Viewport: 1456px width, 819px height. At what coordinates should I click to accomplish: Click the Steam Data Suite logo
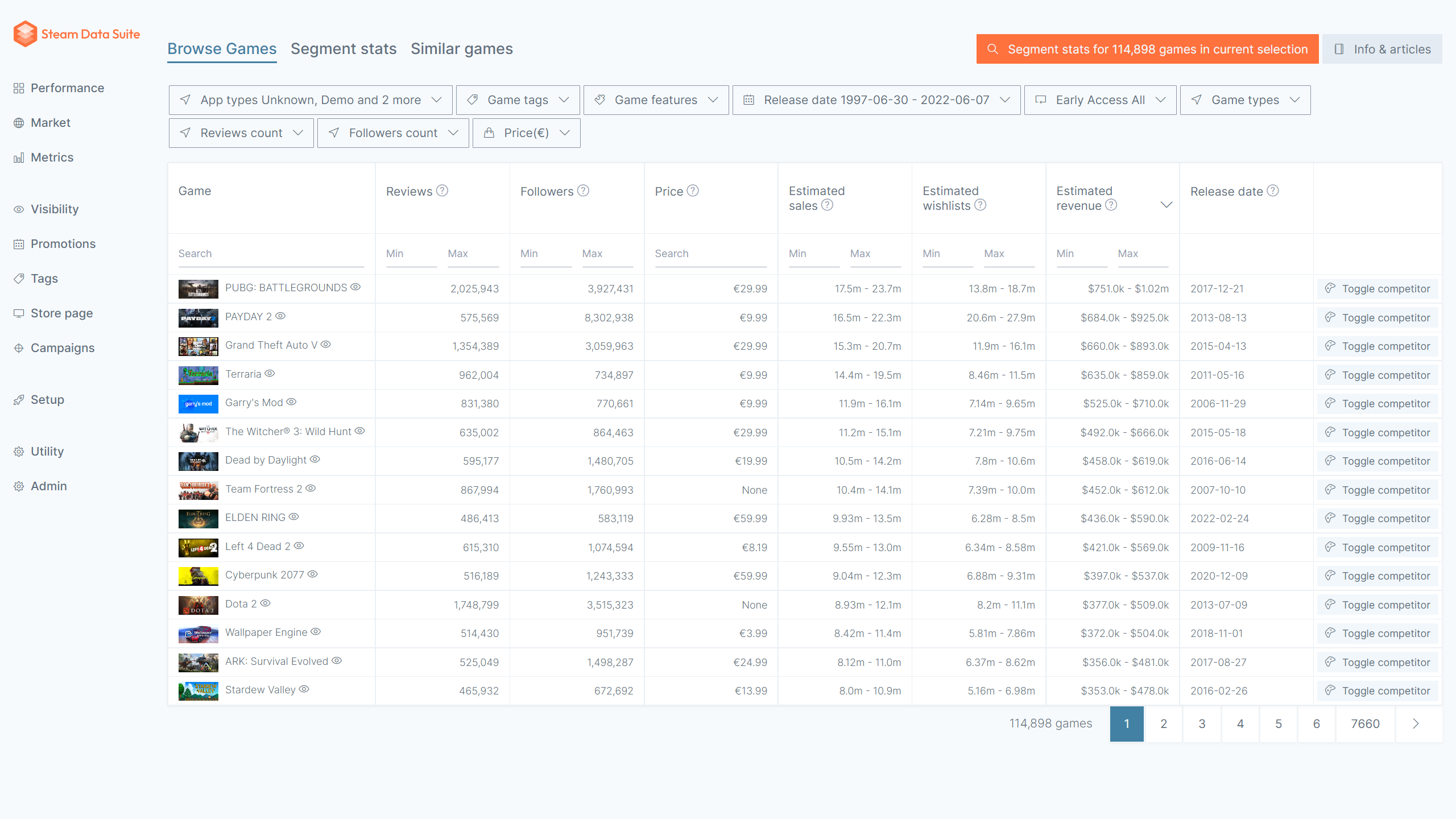(x=77, y=34)
